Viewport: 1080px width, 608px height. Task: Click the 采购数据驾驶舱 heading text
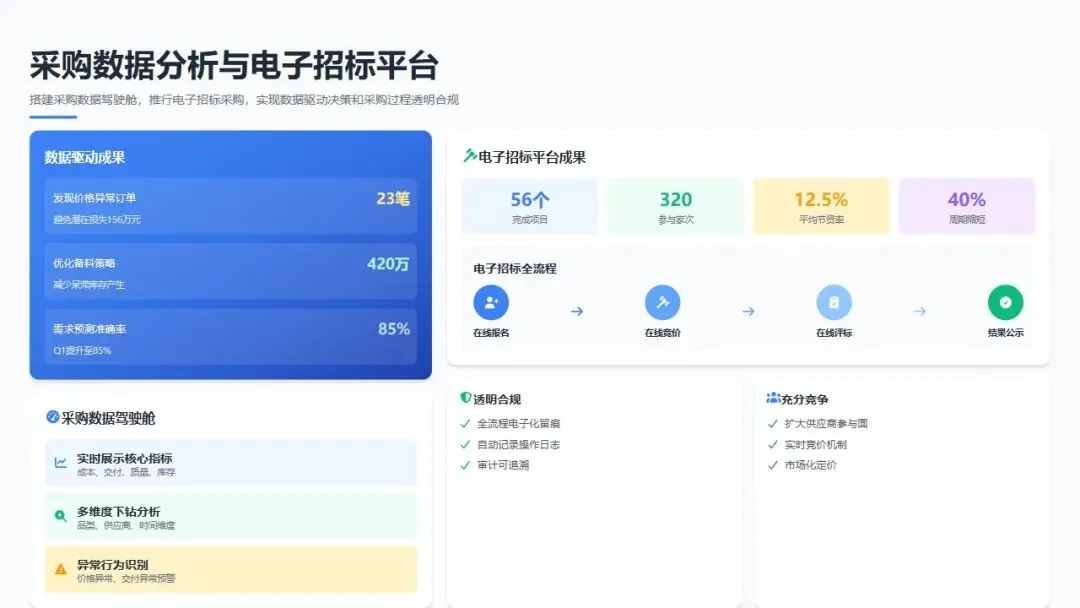pos(108,418)
